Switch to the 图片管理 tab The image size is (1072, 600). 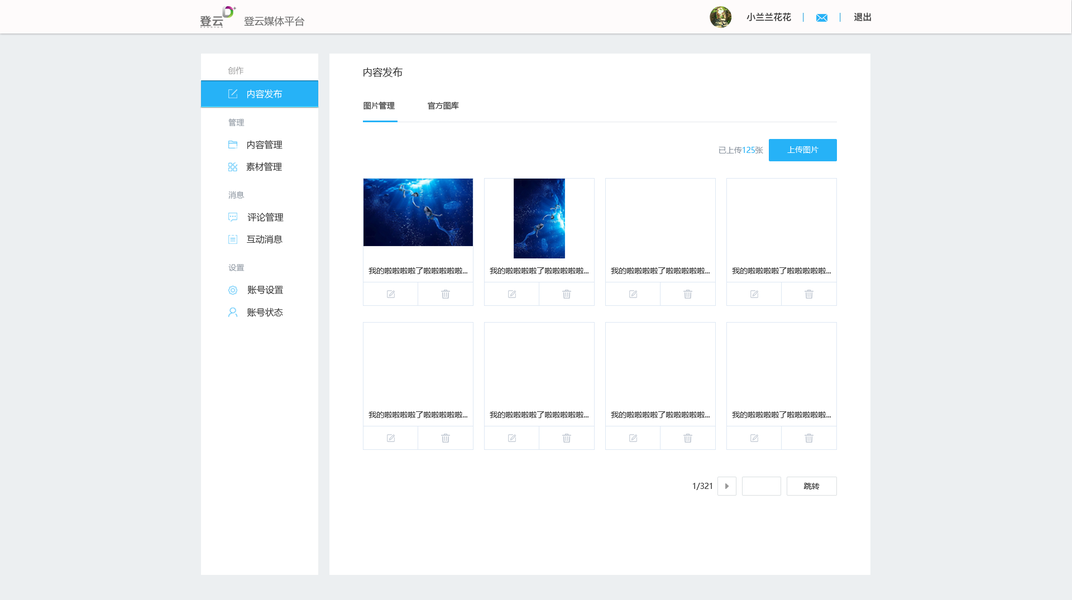click(379, 106)
